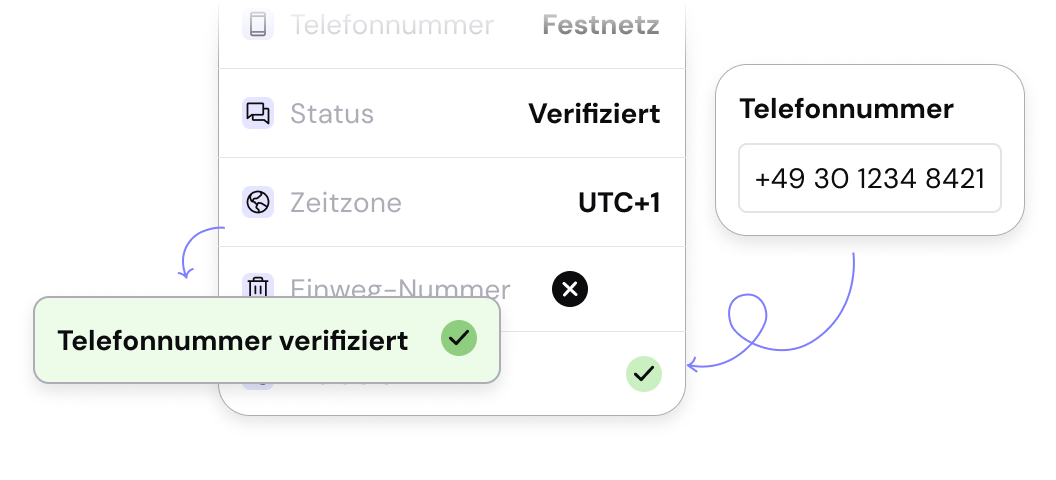Click the 'Telefonnummer verifiziert' toast text
The height and width of the screenshot is (480, 1056).
(x=233, y=341)
